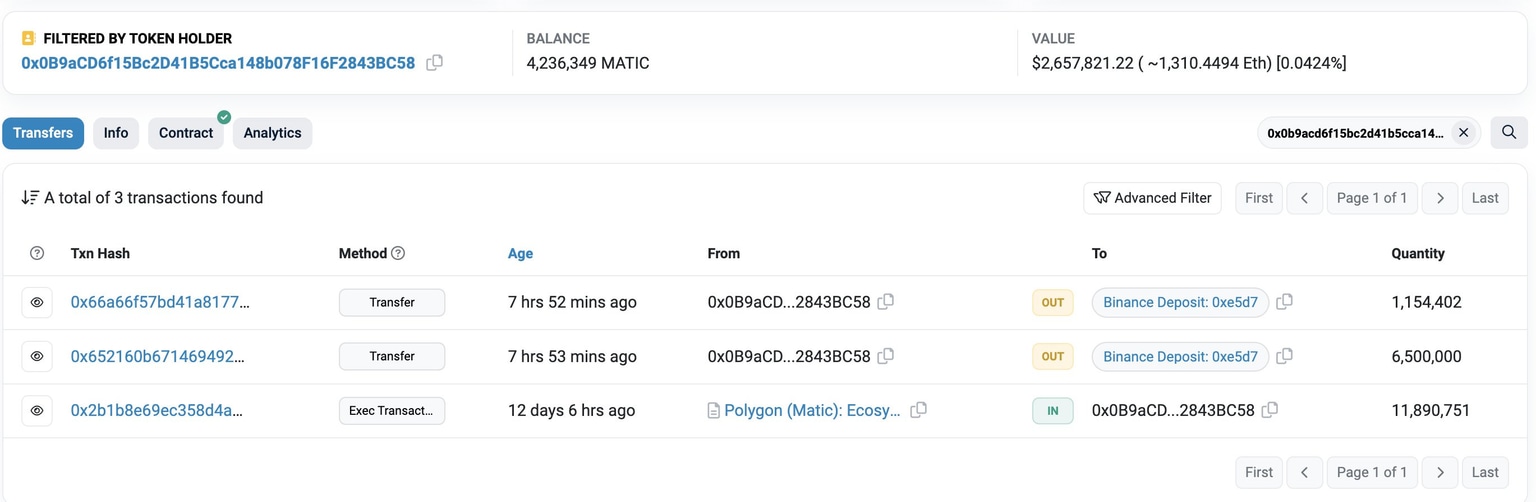Screen dimensions: 1536x502
Task: Copy From address in first row
Action: (x=885, y=302)
